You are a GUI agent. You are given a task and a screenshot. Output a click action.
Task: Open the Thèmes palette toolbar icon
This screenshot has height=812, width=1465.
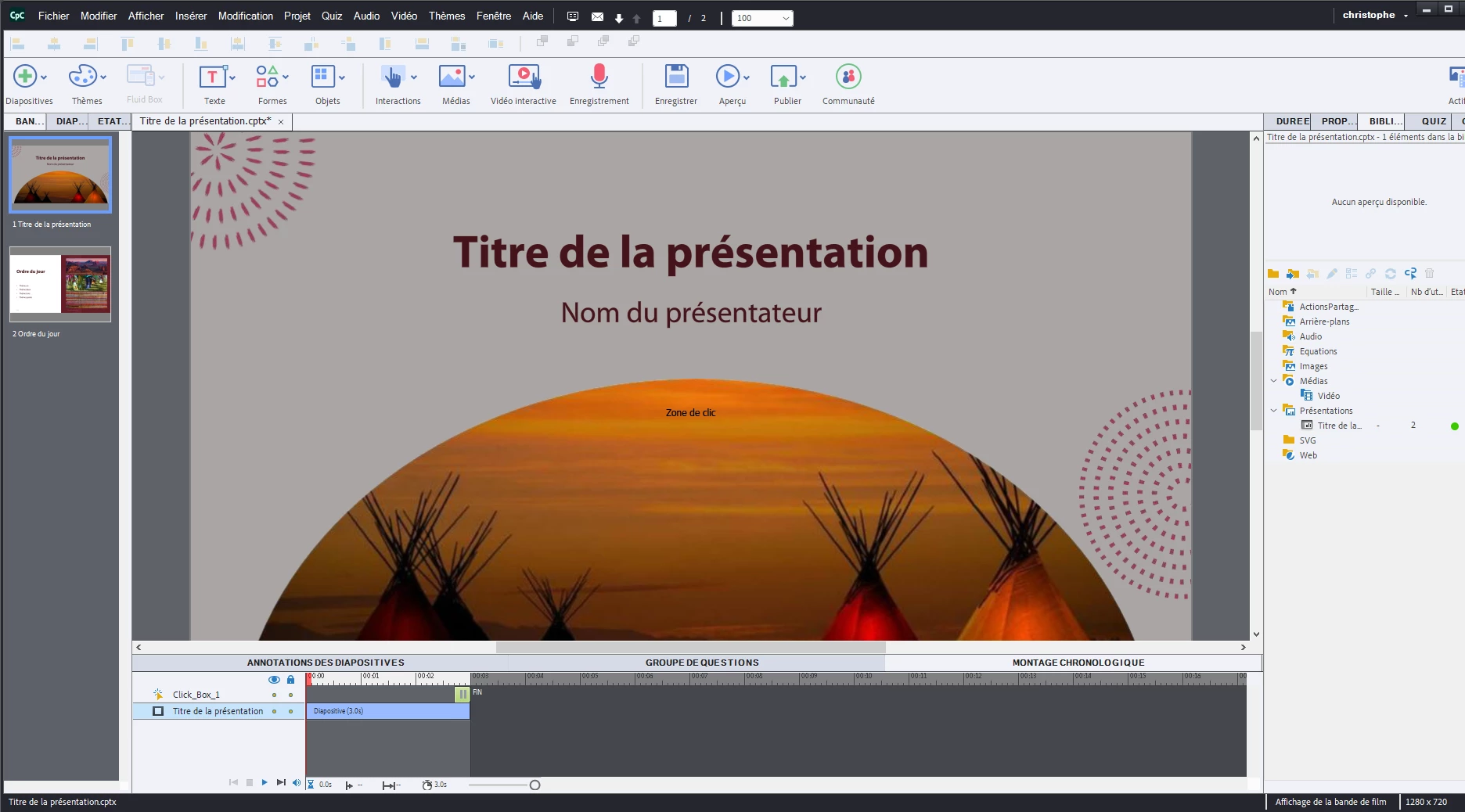pos(82,77)
